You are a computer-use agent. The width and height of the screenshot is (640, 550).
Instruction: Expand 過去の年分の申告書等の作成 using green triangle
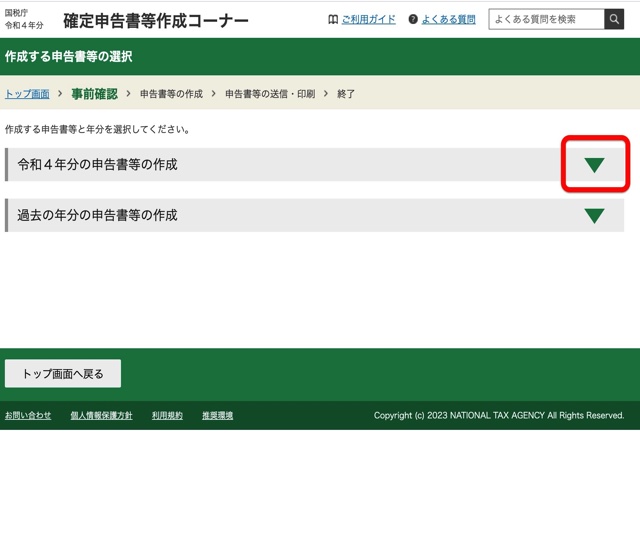coord(594,215)
